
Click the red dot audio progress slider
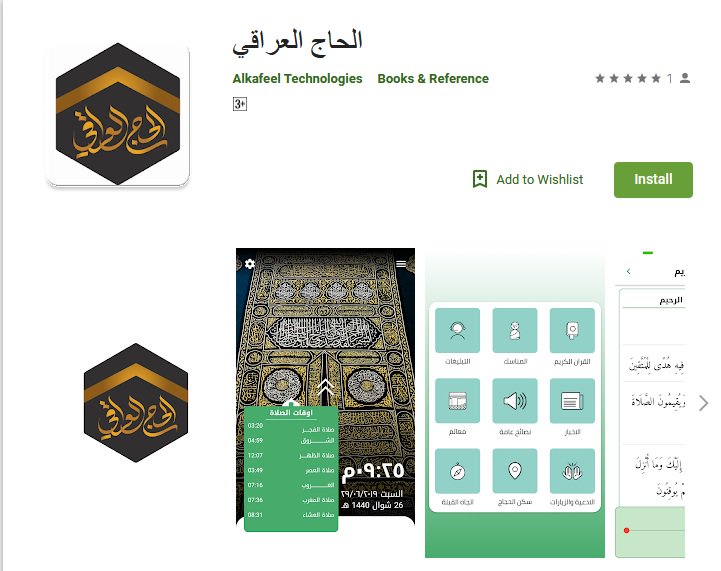626,531
